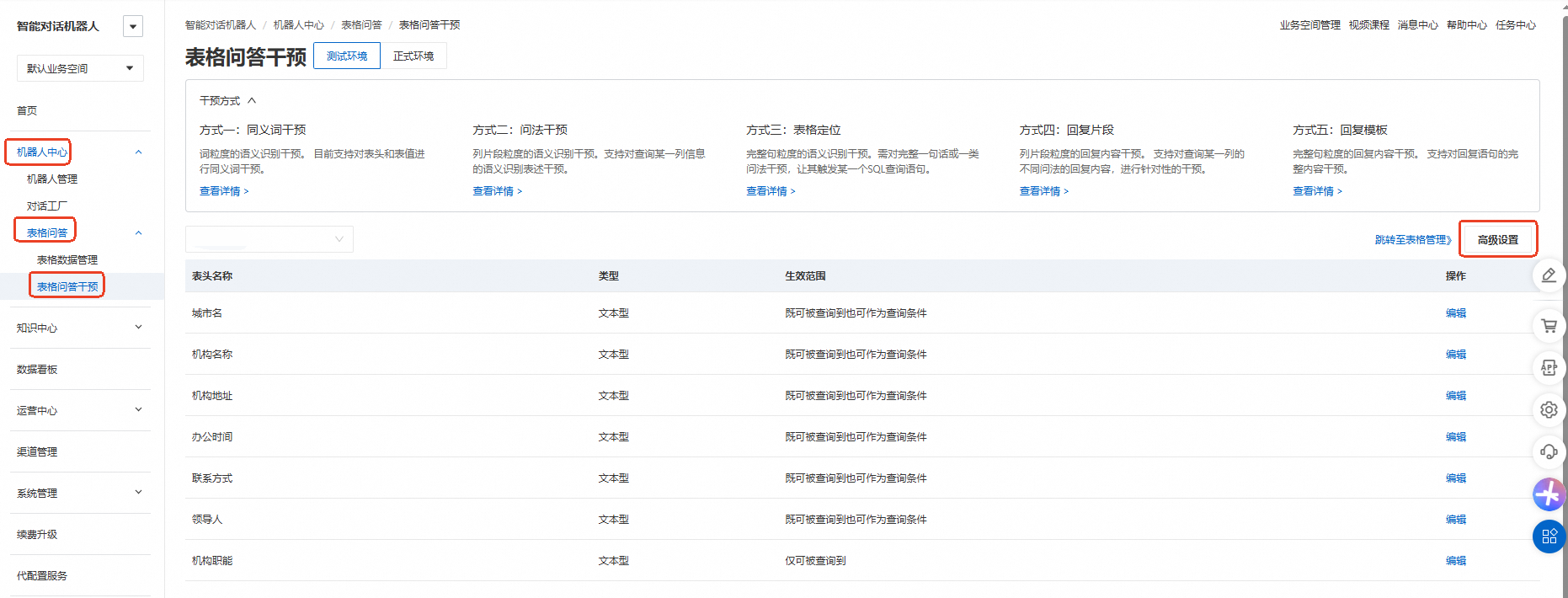Open 视频课程 in top bar

1369,25
